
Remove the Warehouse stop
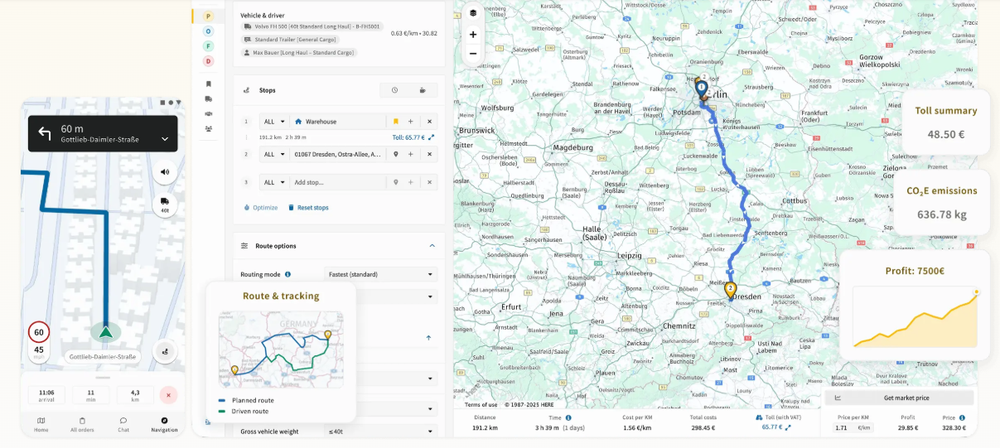pos(429,121)
